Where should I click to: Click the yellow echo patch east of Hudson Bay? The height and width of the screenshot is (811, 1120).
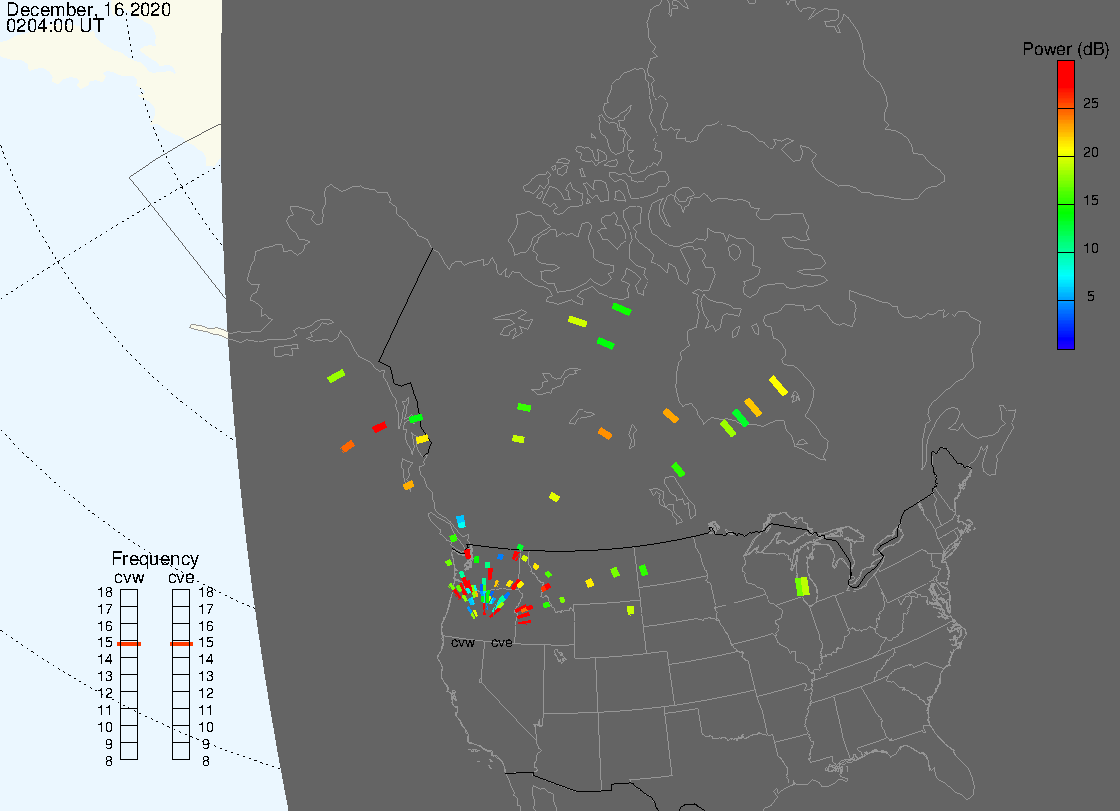(x=779, y=385)
